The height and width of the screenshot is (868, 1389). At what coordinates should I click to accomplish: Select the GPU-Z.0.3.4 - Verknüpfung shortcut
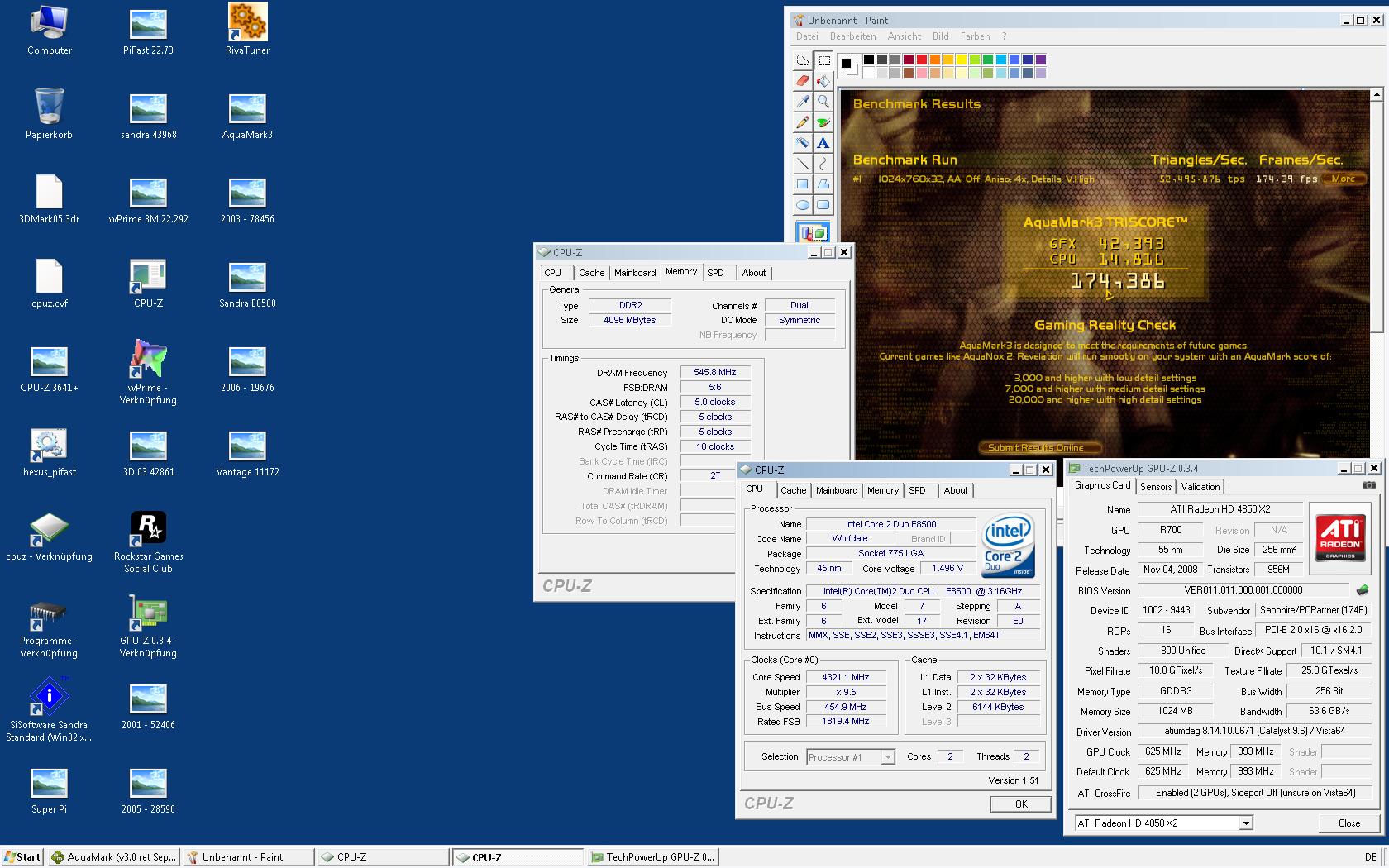click(x=149, y=626)
